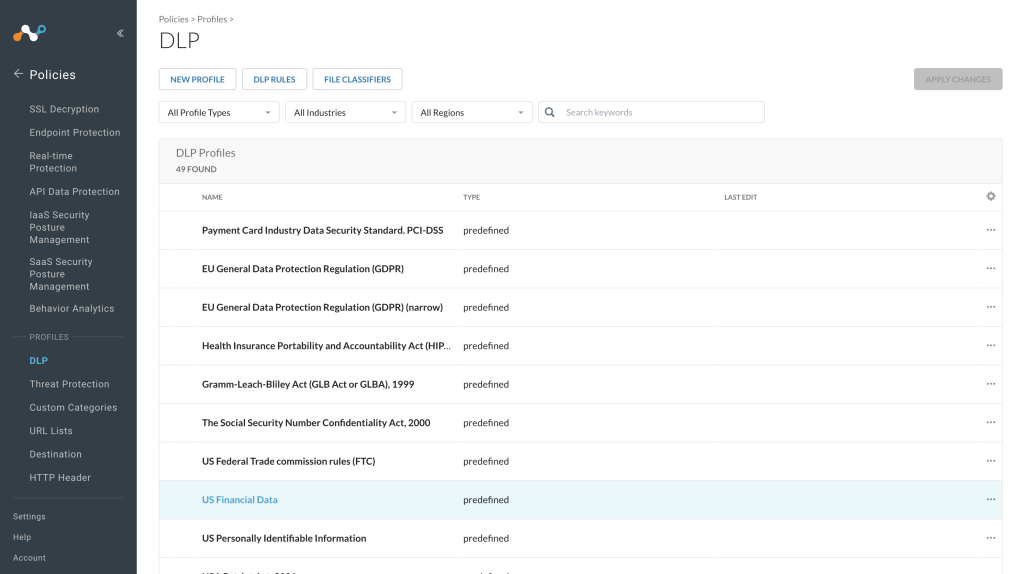This screenshot has height=574, width=1024.
Task: Click the Netskope logo icon
Action: [29, 33]
